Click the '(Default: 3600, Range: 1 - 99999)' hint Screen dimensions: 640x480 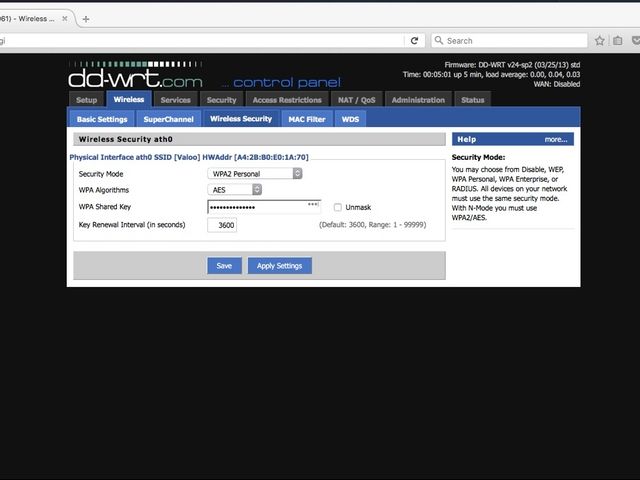click(x=373, y=225)
